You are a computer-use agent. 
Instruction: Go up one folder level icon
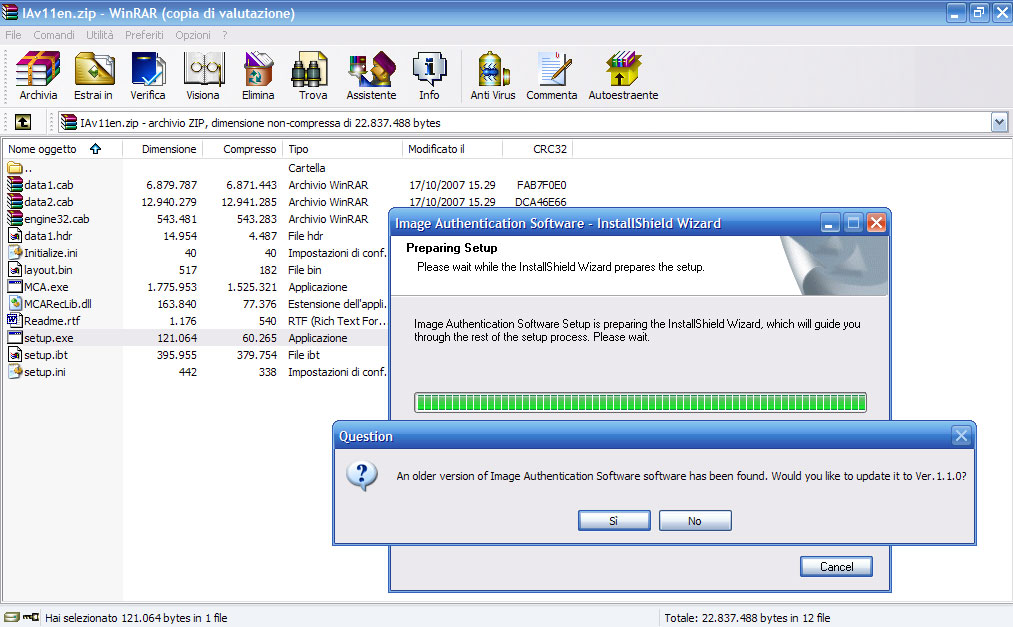23,122
